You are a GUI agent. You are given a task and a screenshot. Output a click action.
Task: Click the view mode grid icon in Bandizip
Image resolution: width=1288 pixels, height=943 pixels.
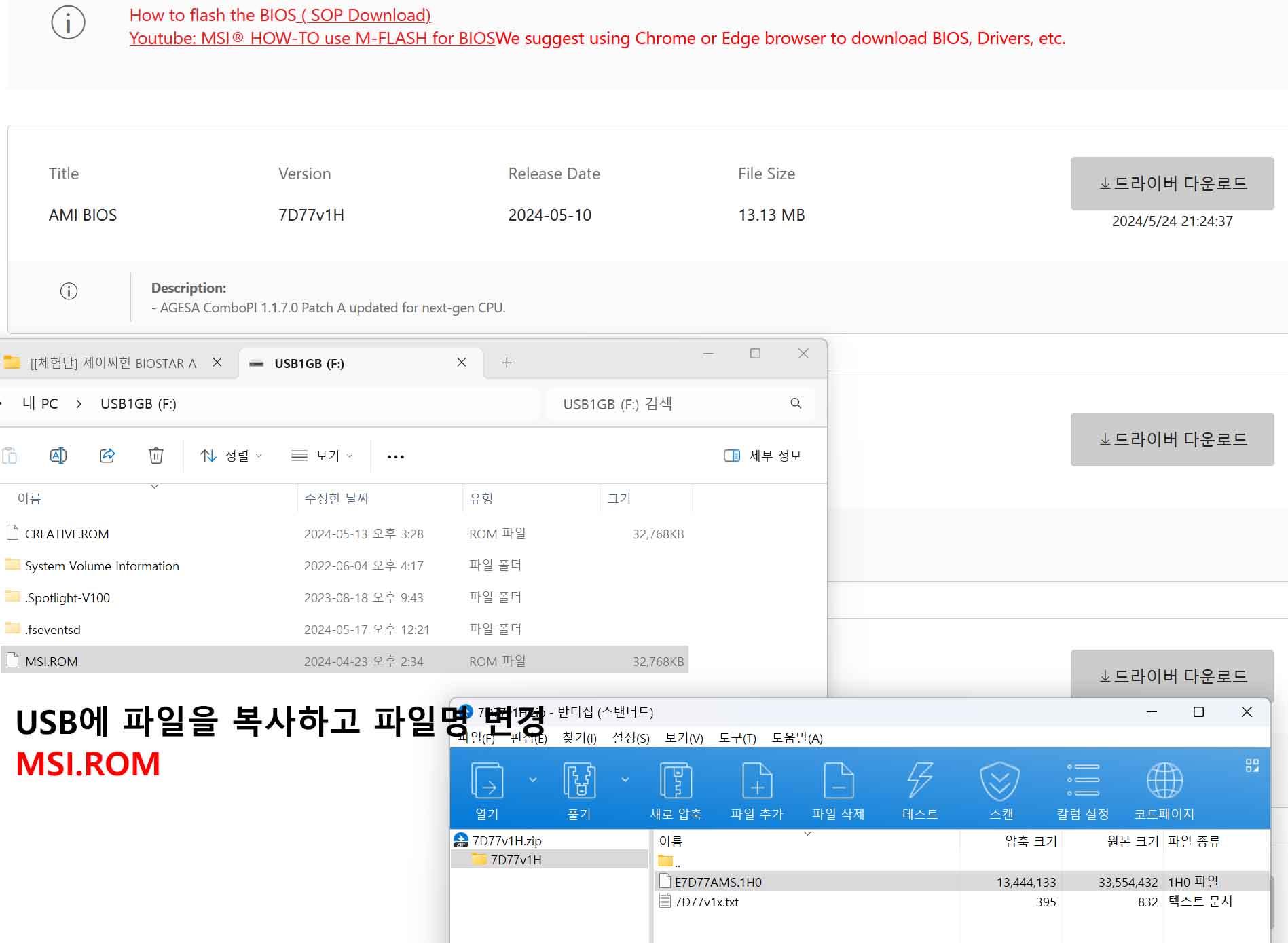(x=1252, y=766)
